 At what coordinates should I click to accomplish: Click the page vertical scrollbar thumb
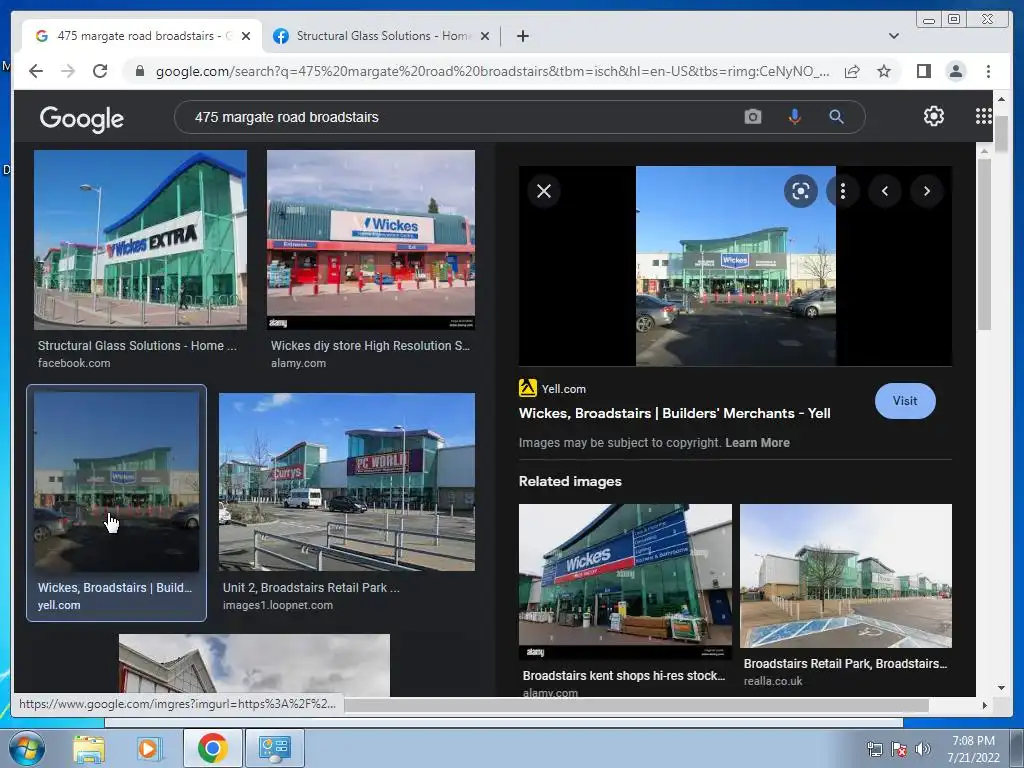[1002, 133]
